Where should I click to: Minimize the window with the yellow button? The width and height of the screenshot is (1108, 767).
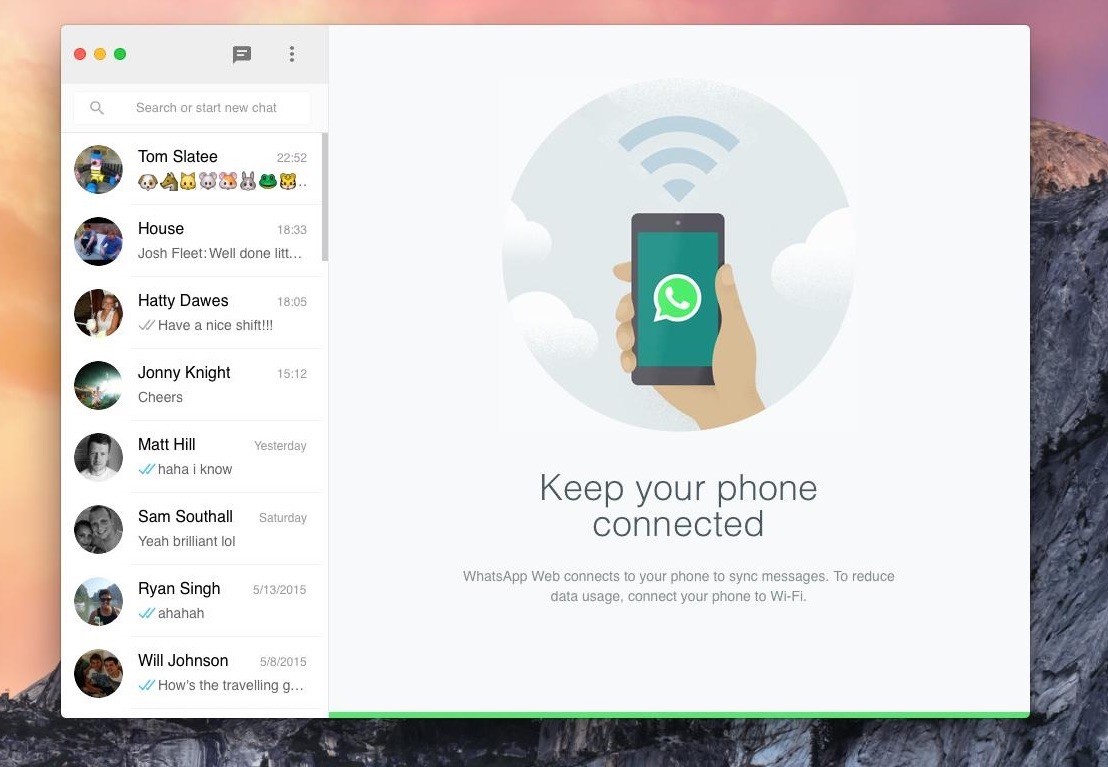coord(100,54)
